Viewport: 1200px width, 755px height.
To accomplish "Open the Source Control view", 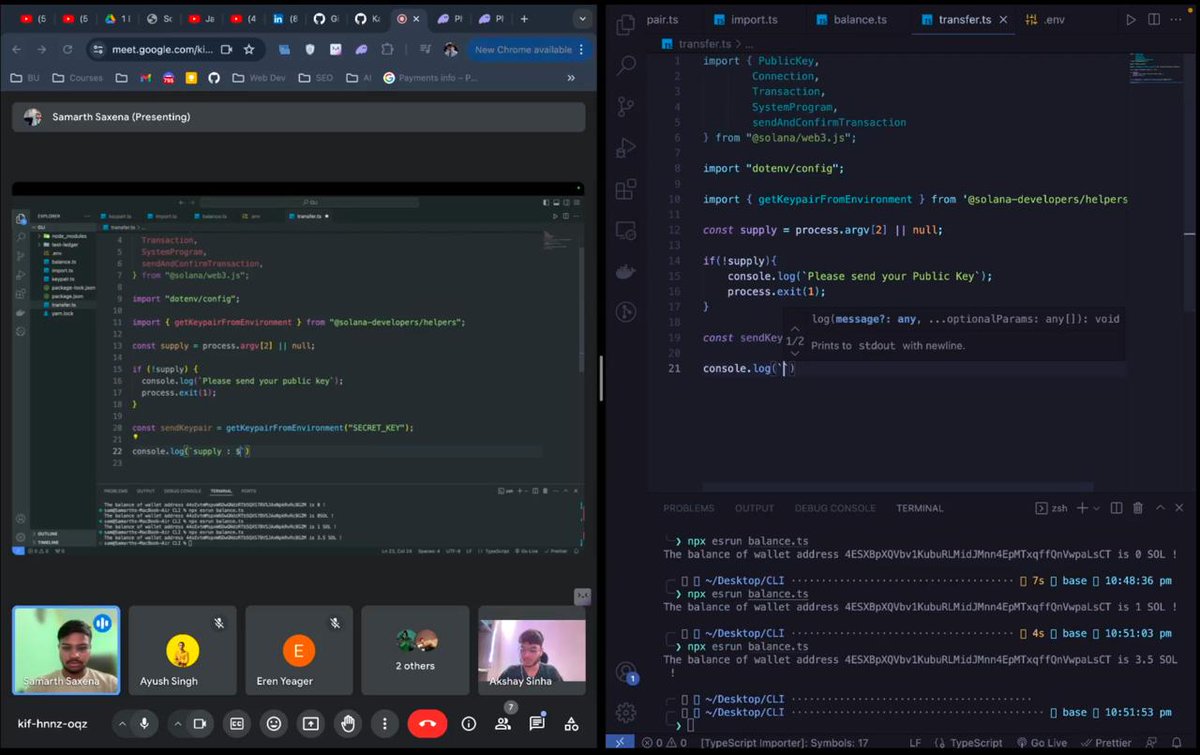I will [x=625, y=106].
